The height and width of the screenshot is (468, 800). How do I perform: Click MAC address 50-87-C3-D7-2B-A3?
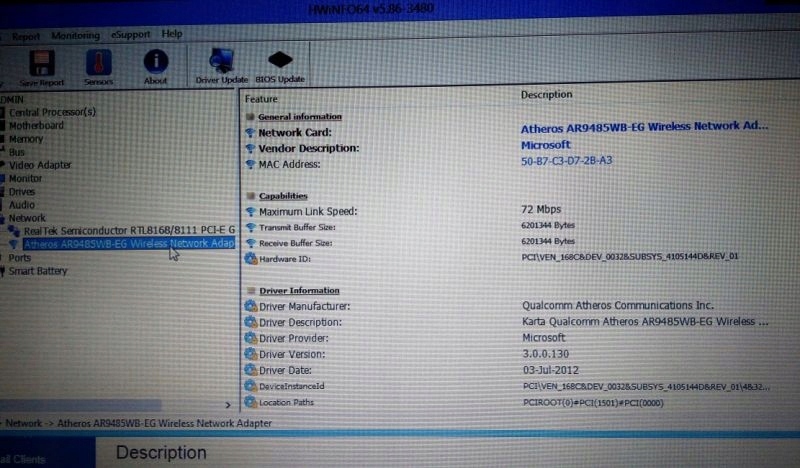566,161
